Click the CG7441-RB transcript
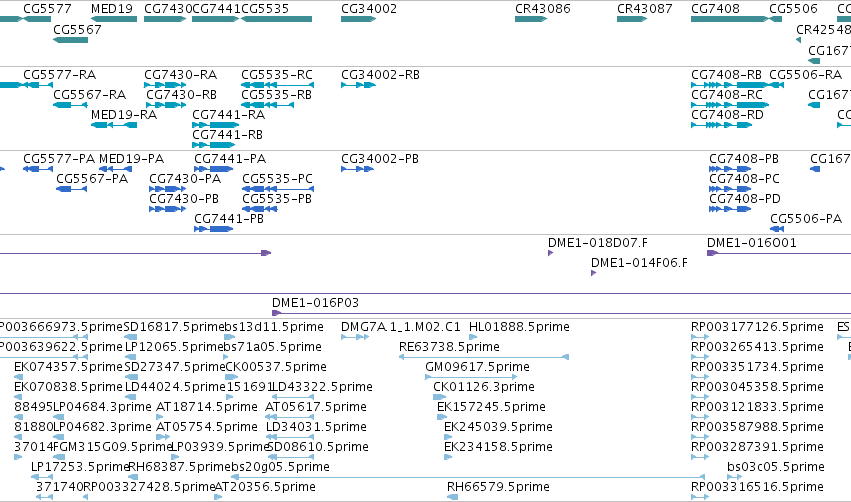Viewport: 851px width, 502px height. 213,145
